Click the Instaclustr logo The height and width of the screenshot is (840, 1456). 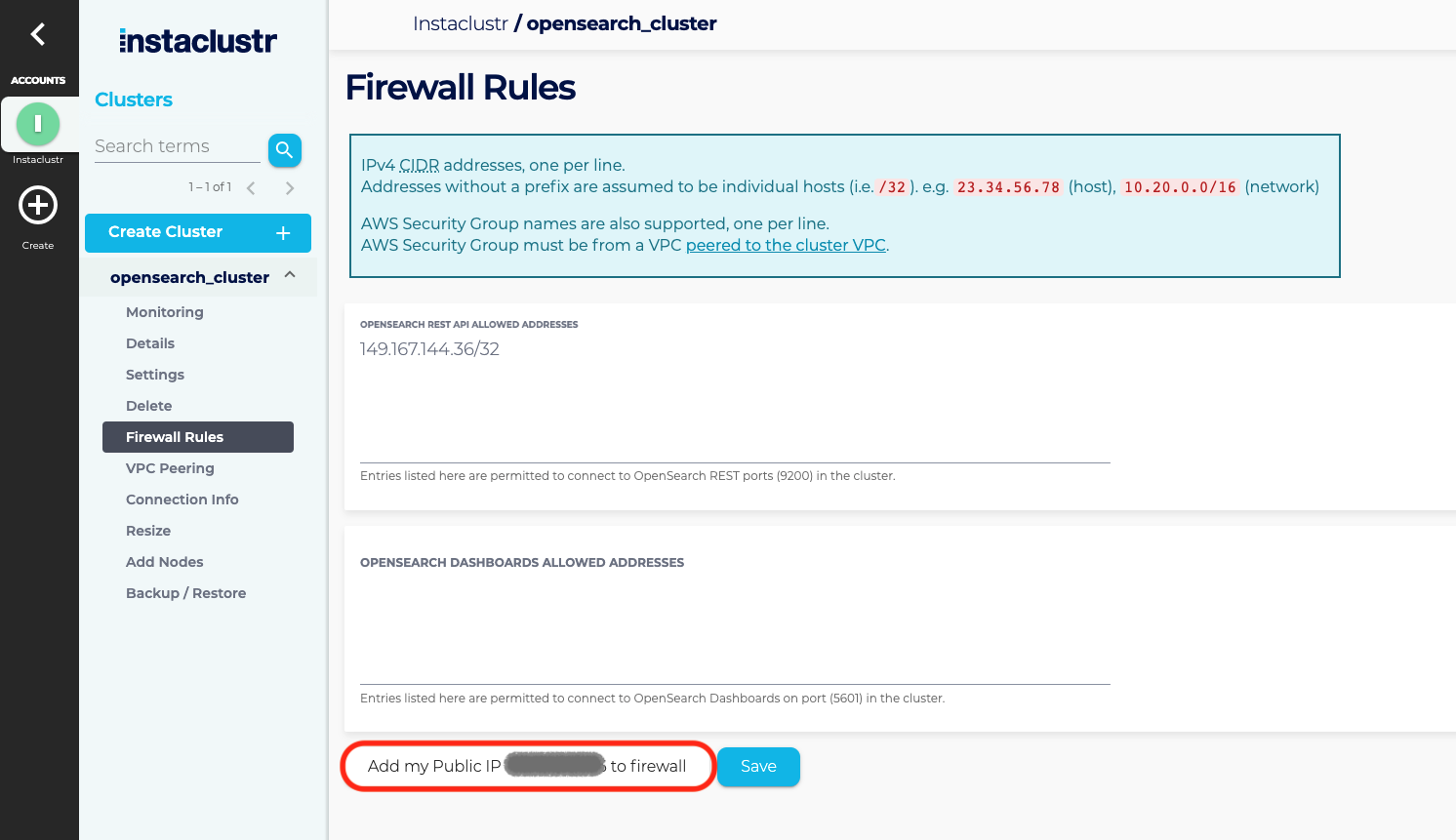pyautogui.click(x=198, y=41)
